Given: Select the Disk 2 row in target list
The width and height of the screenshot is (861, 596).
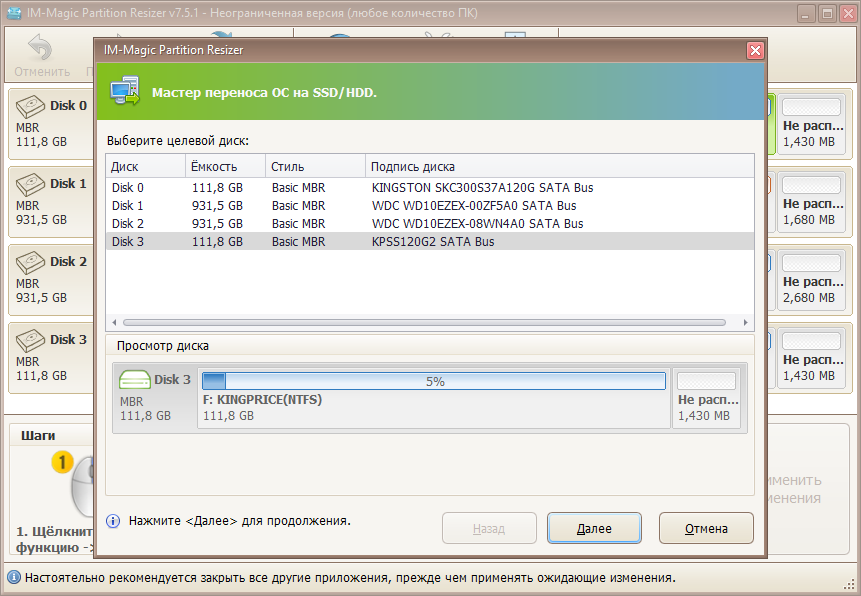Looking at the screenshot, I should coord(430,224).
